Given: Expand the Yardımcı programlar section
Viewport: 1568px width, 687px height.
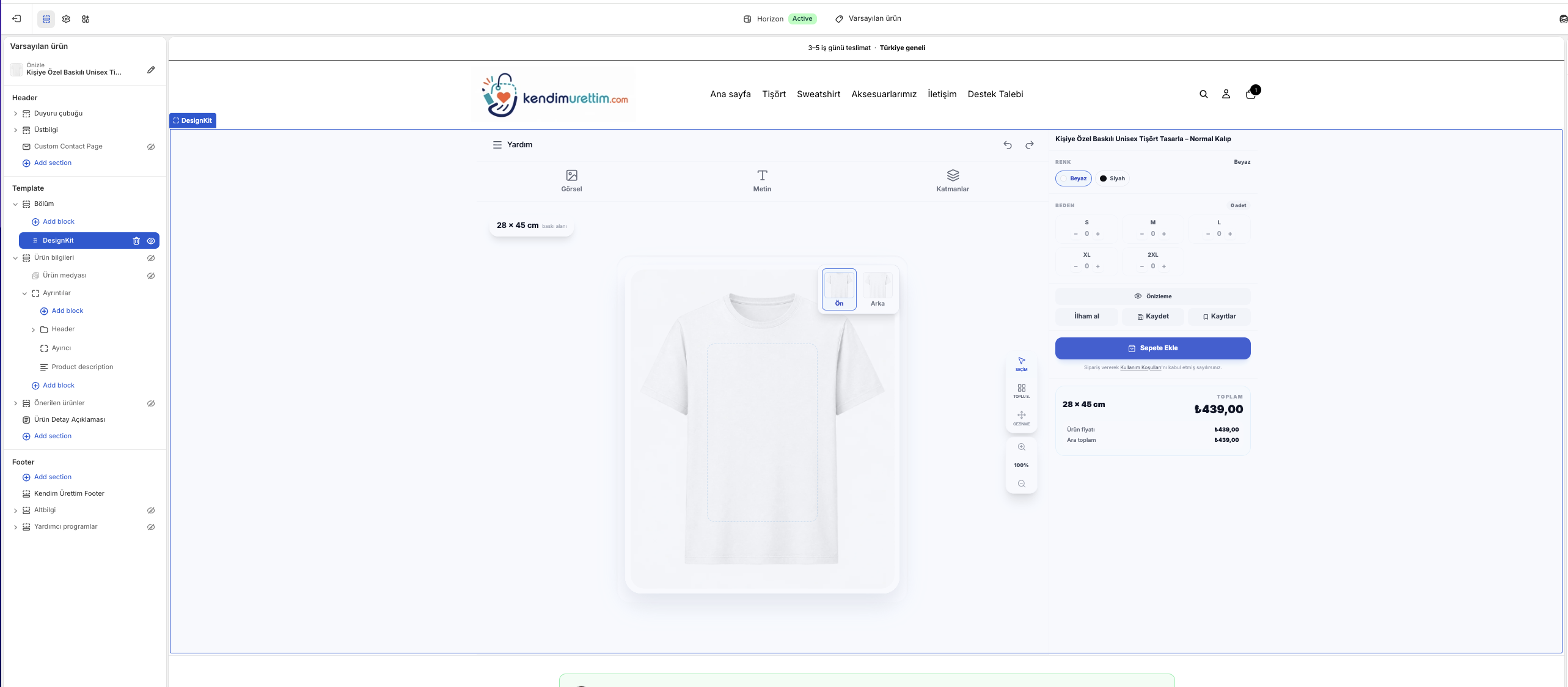Looking at the screenshot, I should 15,527.
